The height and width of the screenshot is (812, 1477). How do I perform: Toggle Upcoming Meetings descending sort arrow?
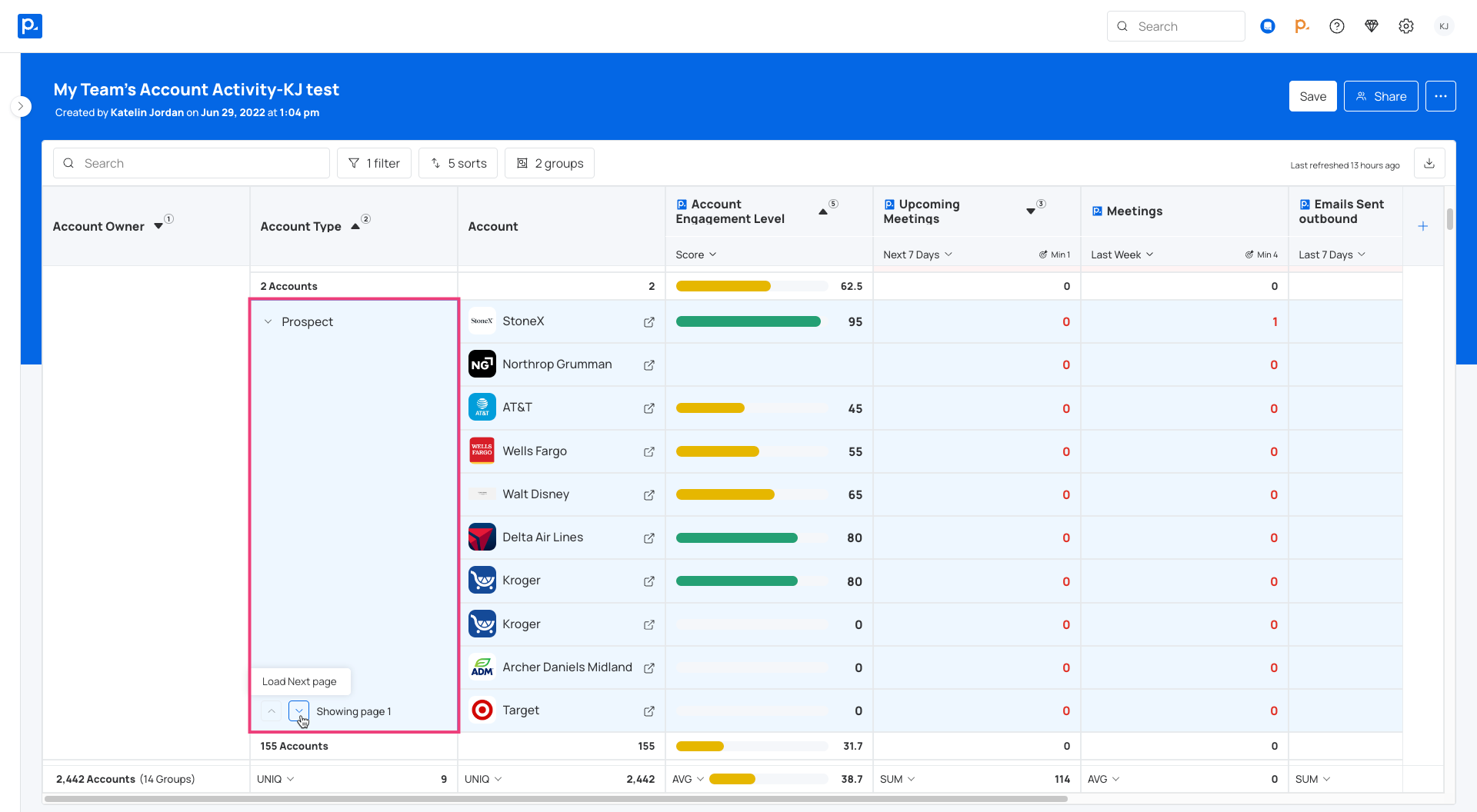point(1031,211)
